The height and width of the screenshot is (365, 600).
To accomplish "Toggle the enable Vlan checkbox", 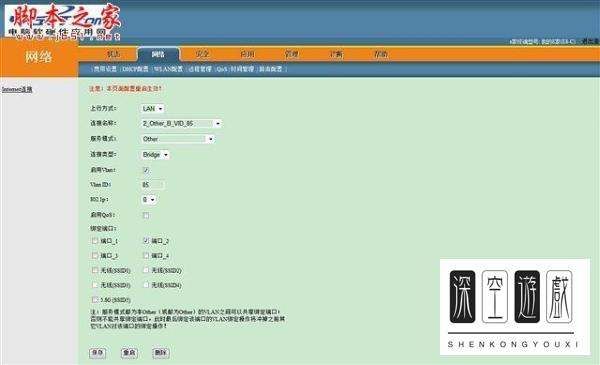I will point(146,170).
